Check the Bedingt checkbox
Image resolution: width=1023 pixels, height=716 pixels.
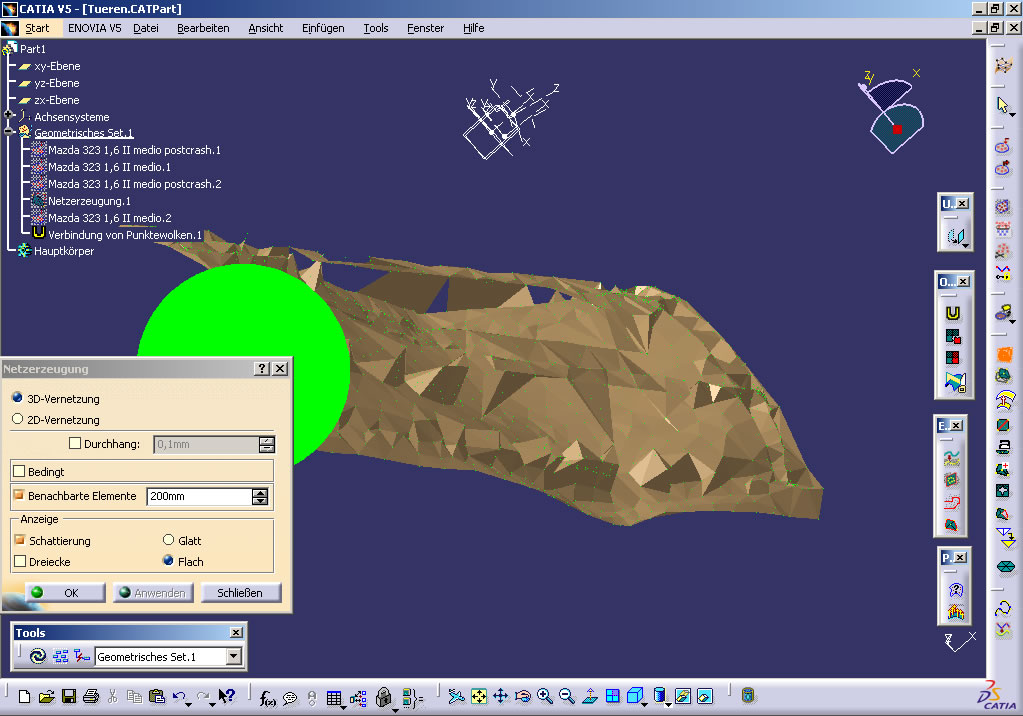pyautogui.click(x=19, y=471)
